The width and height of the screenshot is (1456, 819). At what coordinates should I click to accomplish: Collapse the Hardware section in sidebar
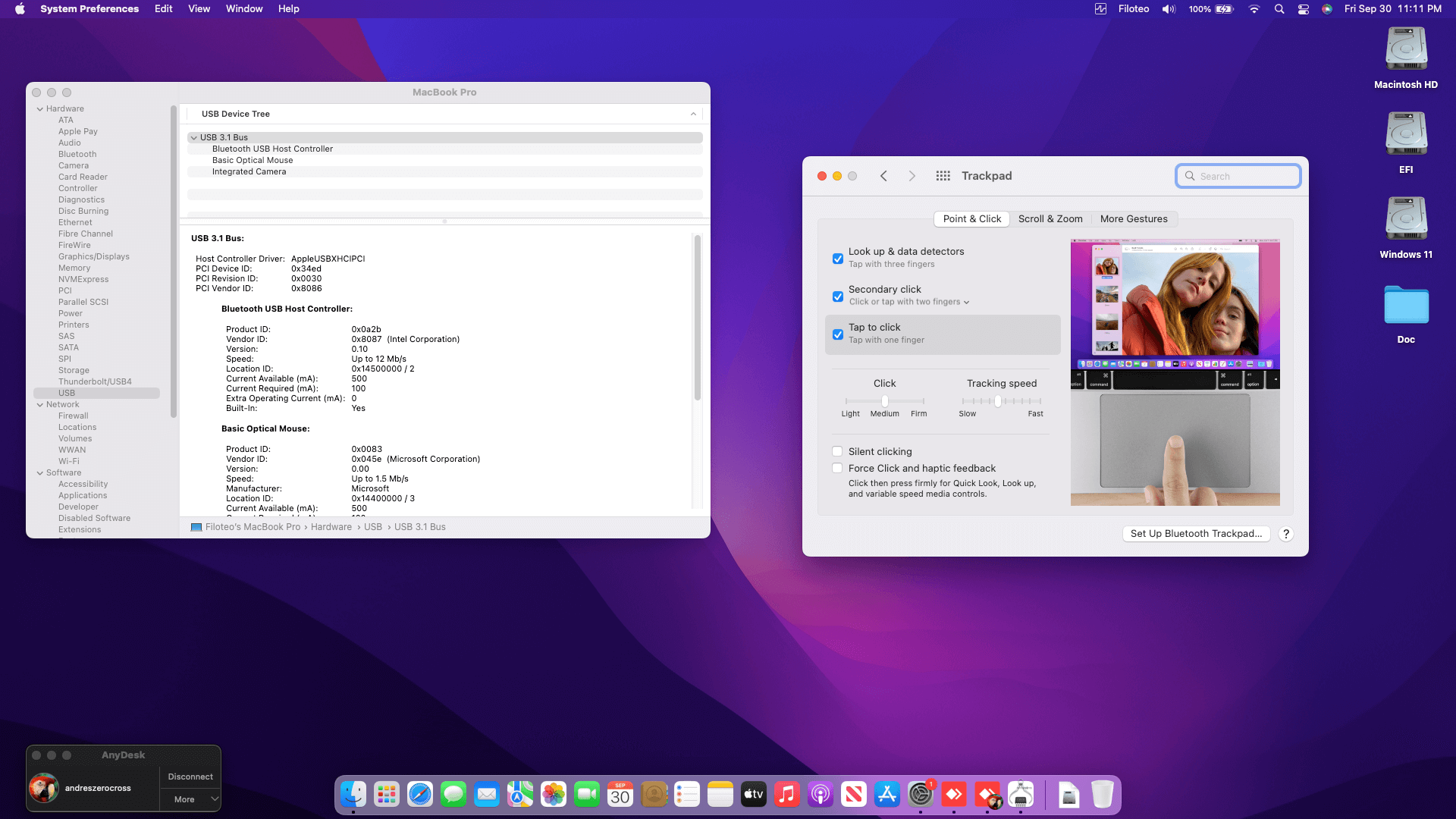click(40, 109)
